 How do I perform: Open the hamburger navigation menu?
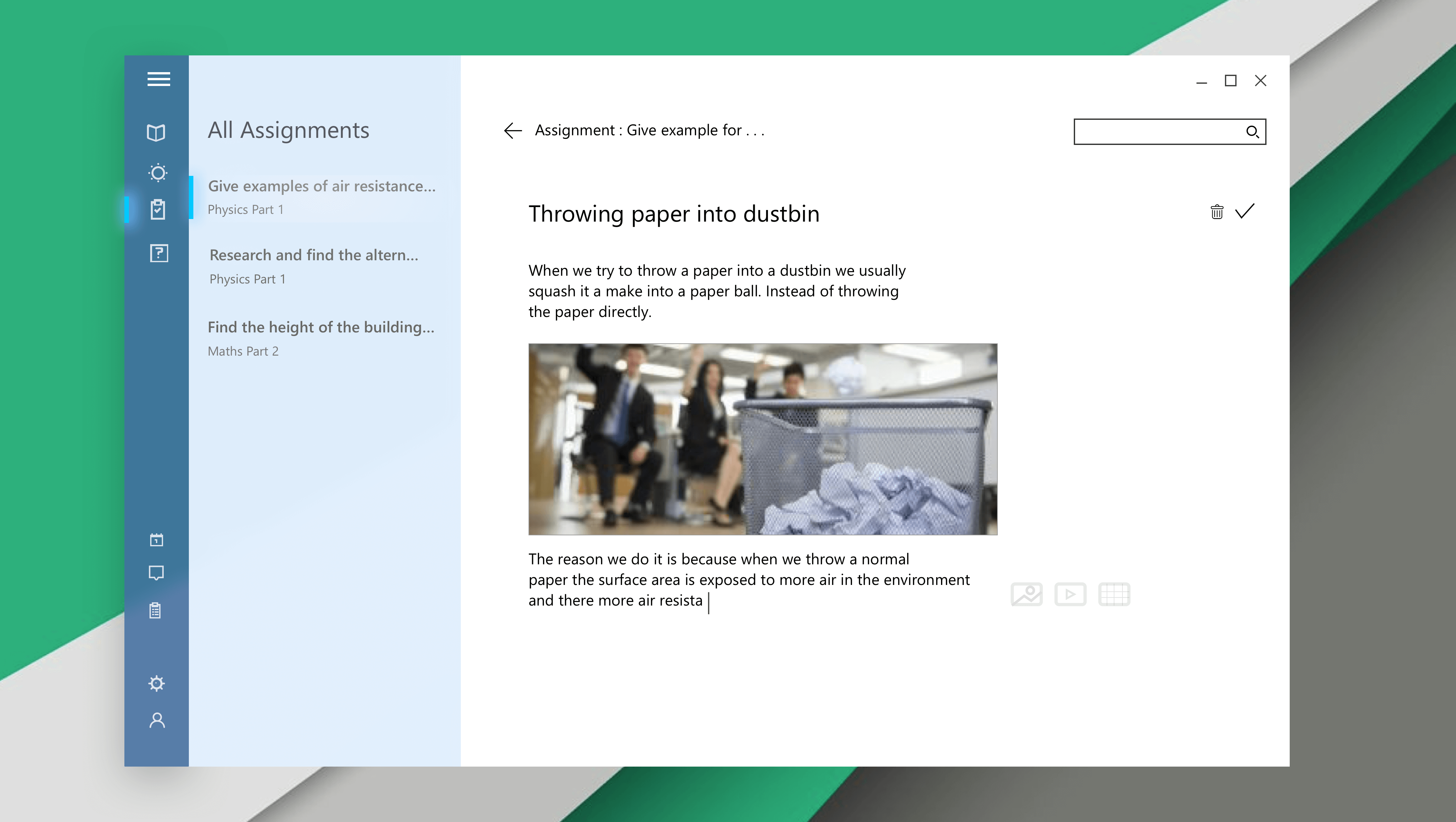point(158,79)
